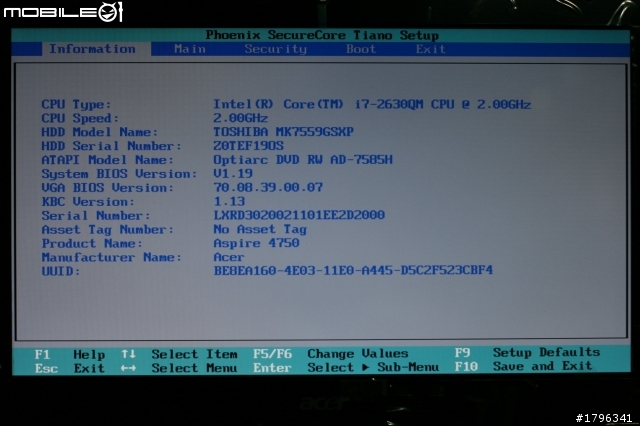Select the Aspire 4750 product value
Viewport: 640px width, 426px height.
(256, 243)
